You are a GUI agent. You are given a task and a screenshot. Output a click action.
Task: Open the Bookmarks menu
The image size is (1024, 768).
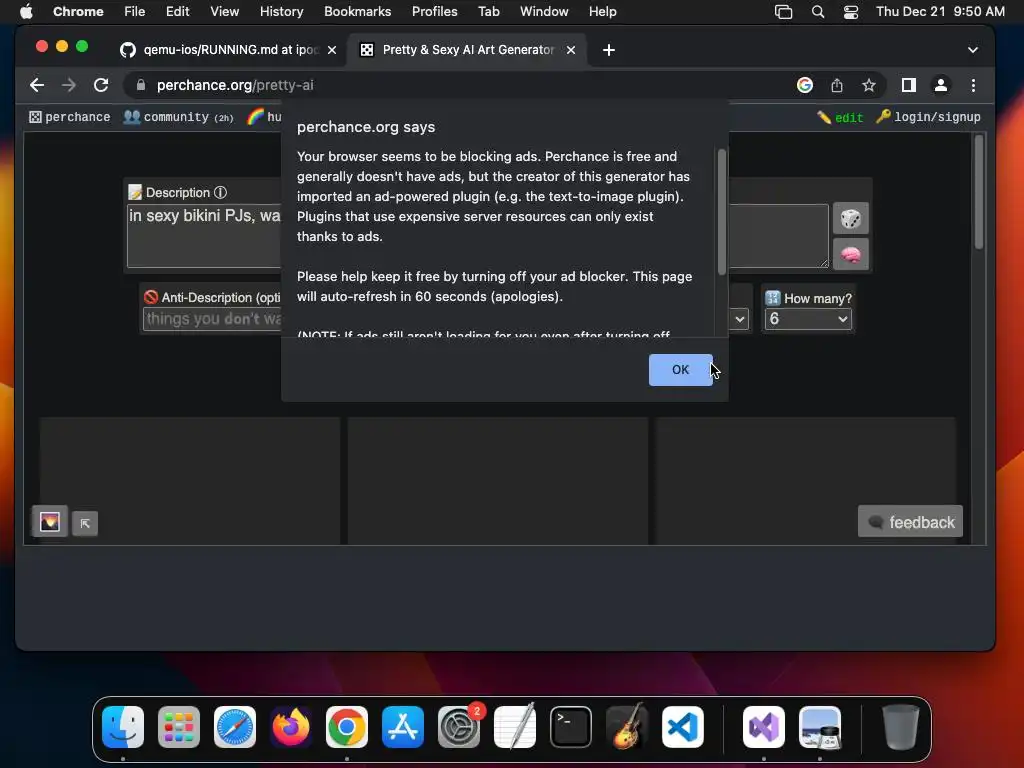(357, 11)
